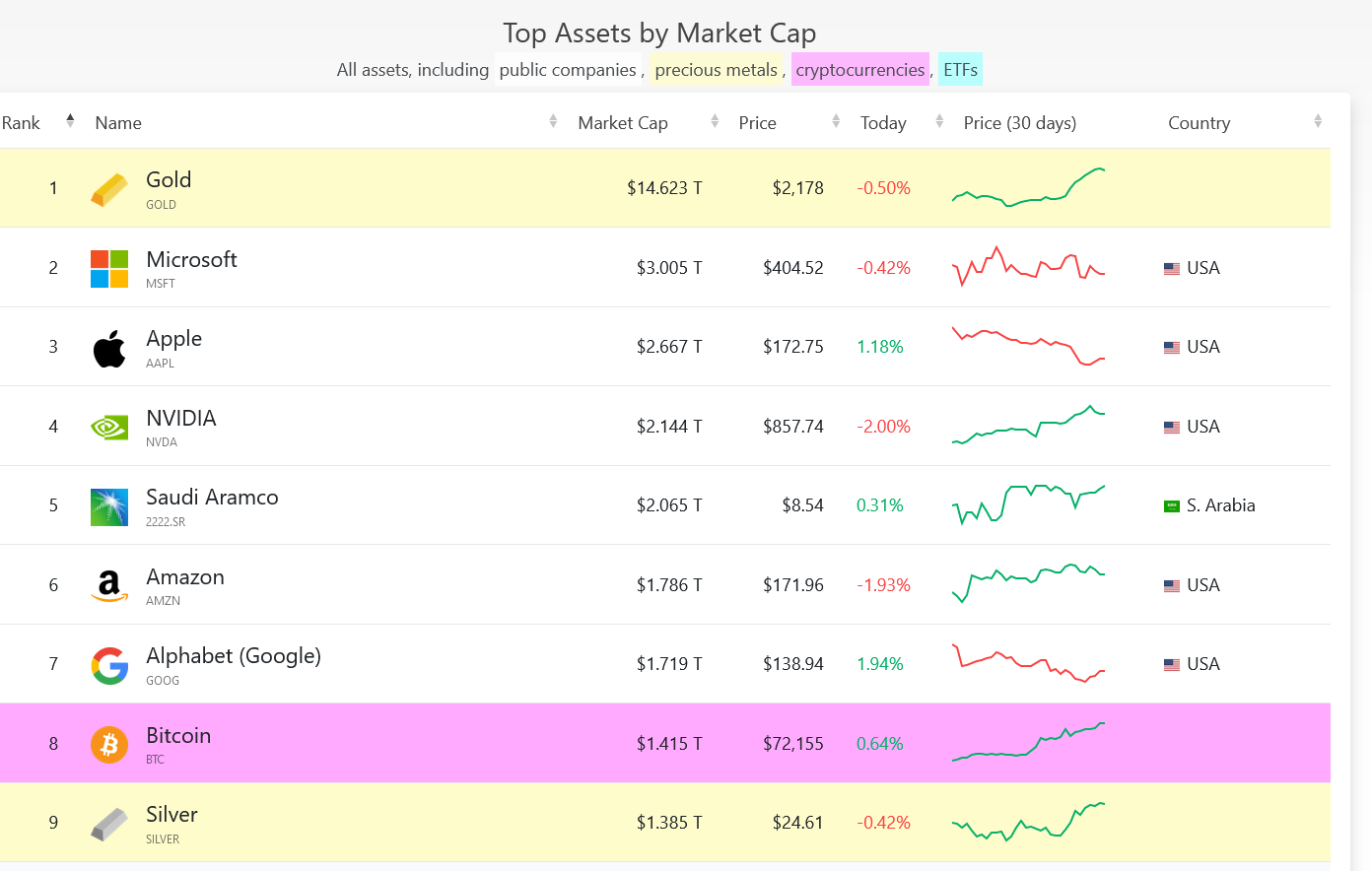Click the Apple logo icon
1372x871 pixels.
coord(109,348)
